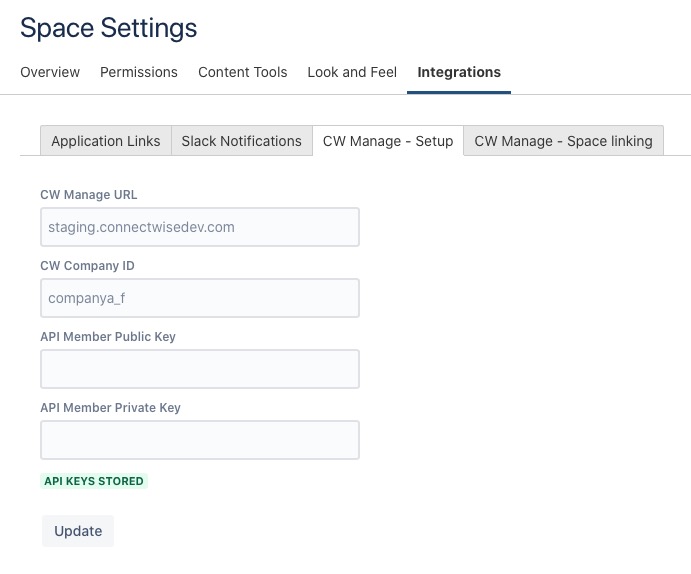Select the Look and Feel tab
The width and height of the screenshot is (691, 574).
point(352,72)
